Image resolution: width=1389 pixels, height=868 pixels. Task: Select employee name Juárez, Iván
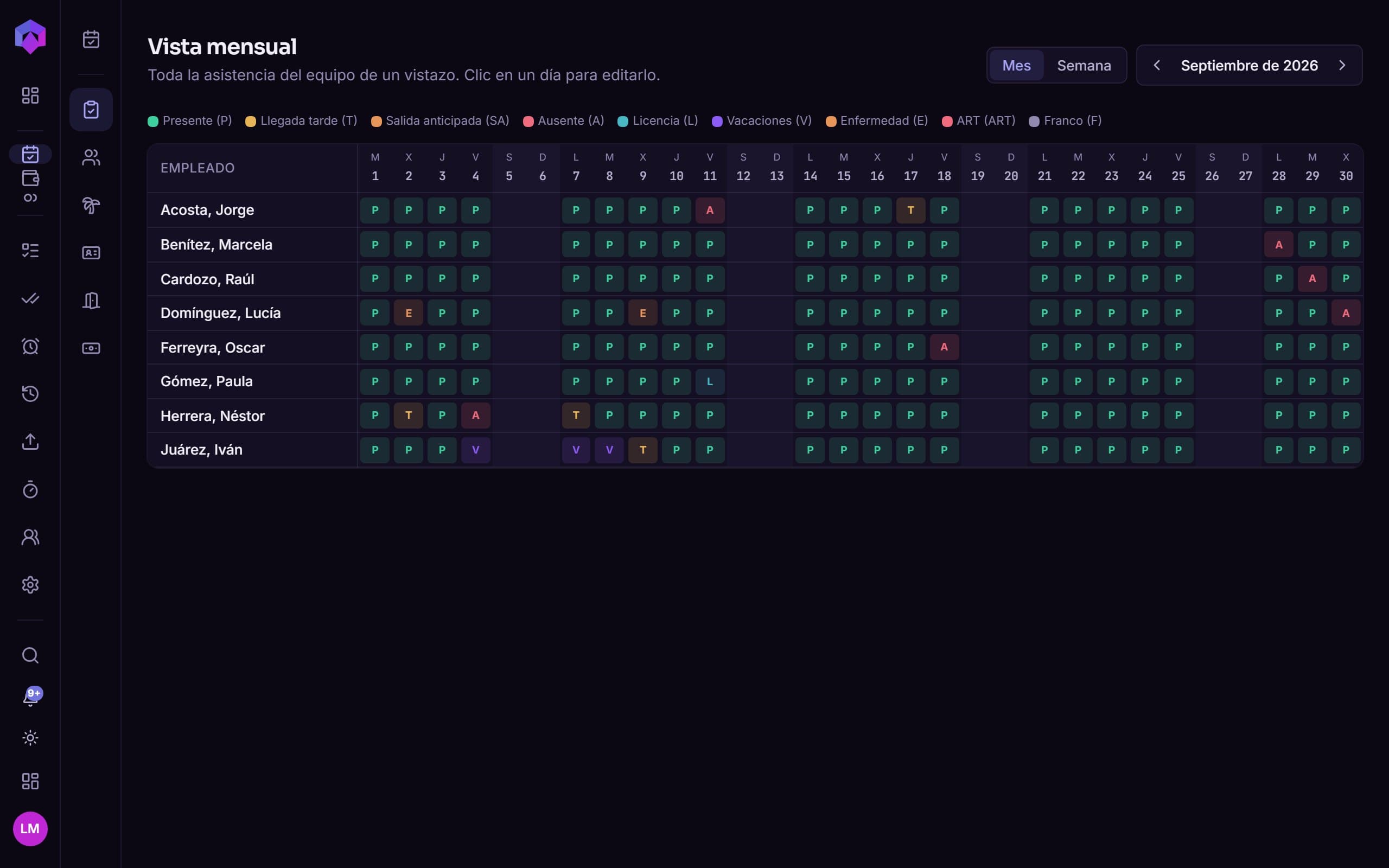click(201, 450)
